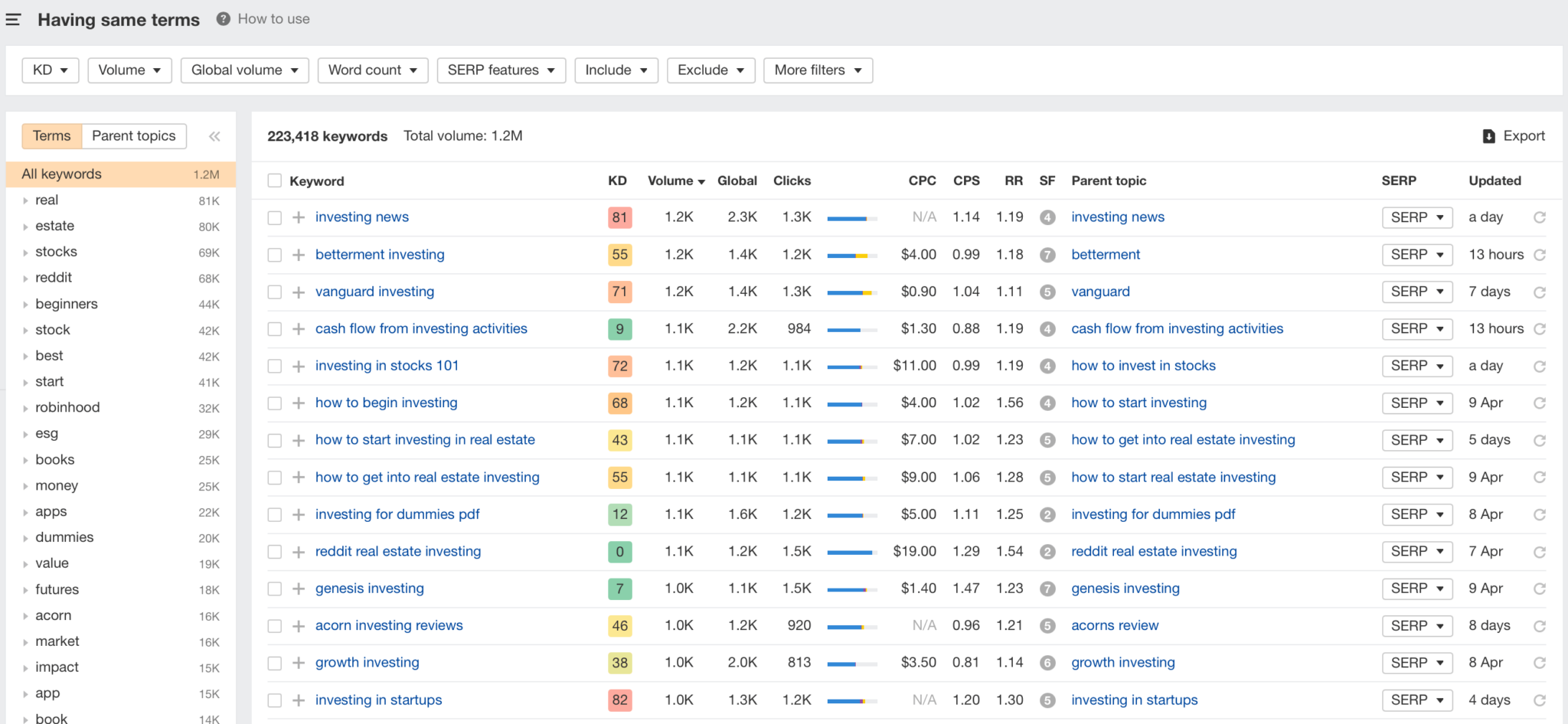Refresh 'investing for dummies pdf' row icon
The height and width of the screenshot is (724, 1568).
1540,514
